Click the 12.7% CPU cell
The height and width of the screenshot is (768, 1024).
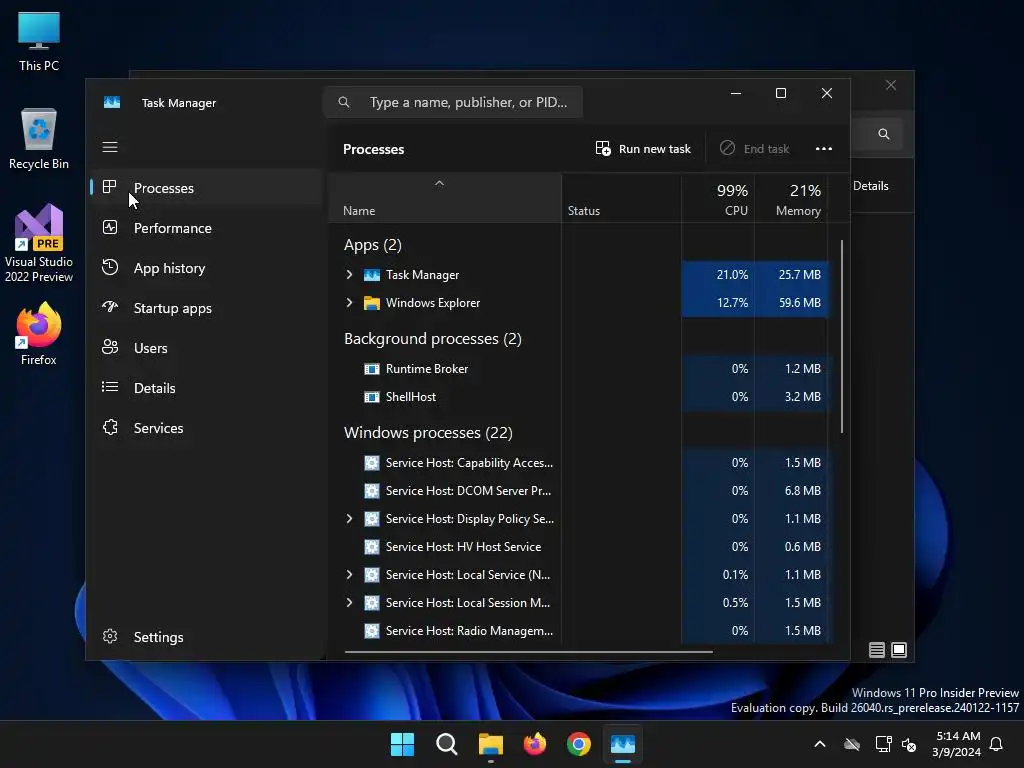point(718,303)
